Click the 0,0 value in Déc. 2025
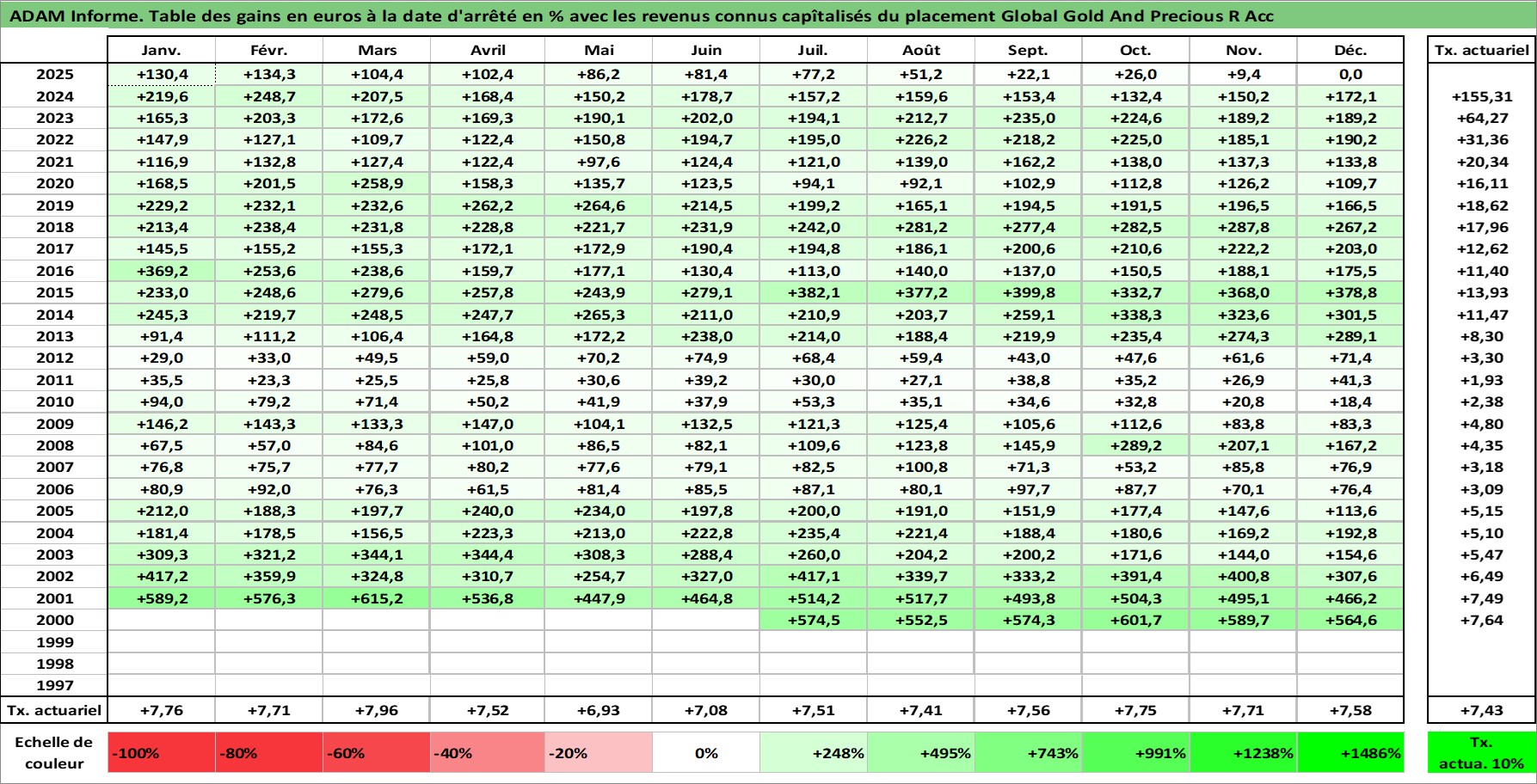 pyautogui.click(x=1350, y=75)
